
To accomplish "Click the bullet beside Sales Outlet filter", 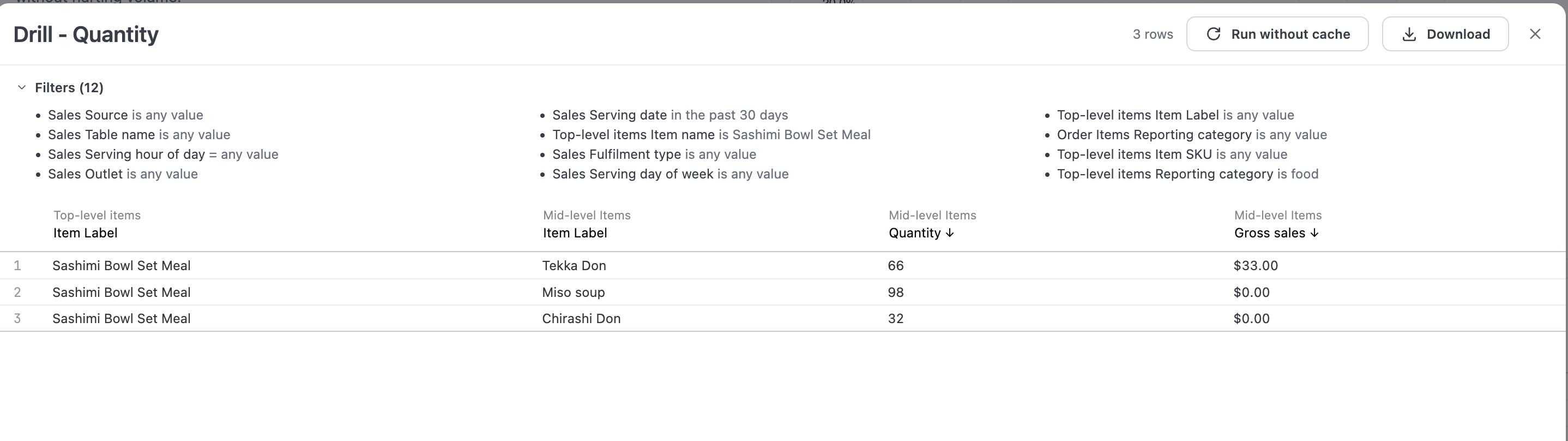I will click(x=39, y=174).
